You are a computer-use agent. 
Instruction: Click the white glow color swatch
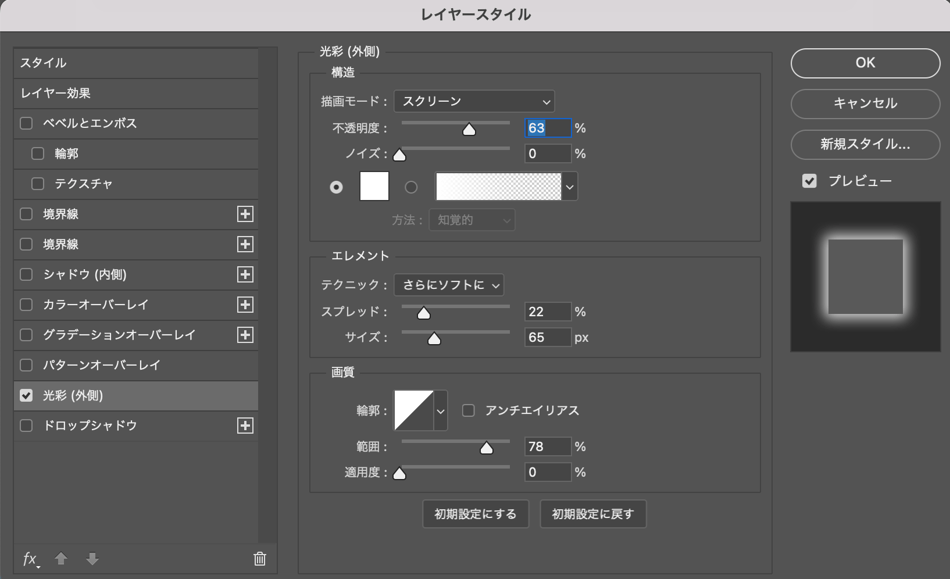point(374,187)
